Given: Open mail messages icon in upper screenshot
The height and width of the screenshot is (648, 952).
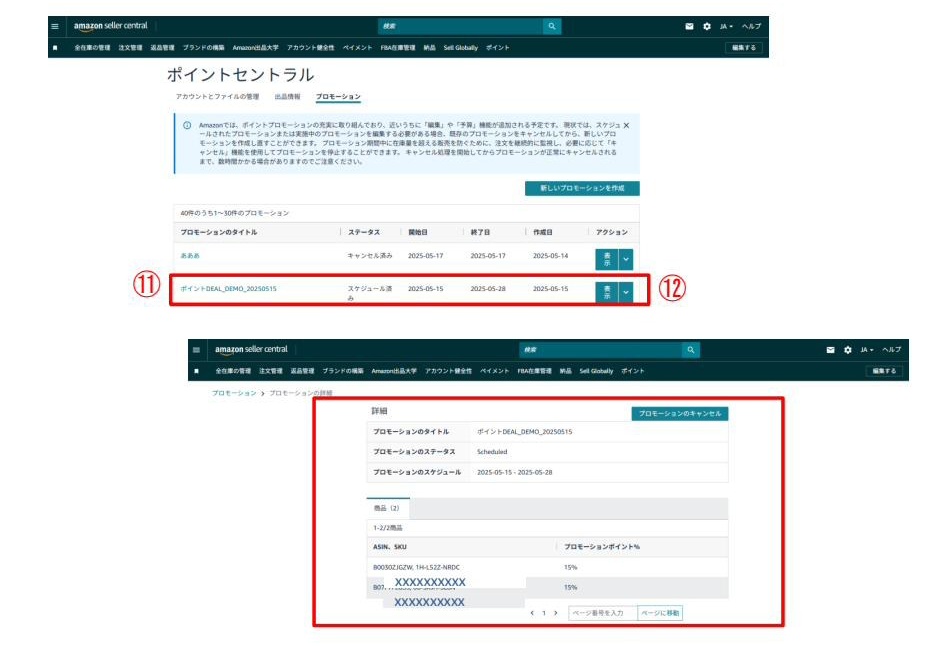Looking at the screenshot, I should [x=689, y=26].
